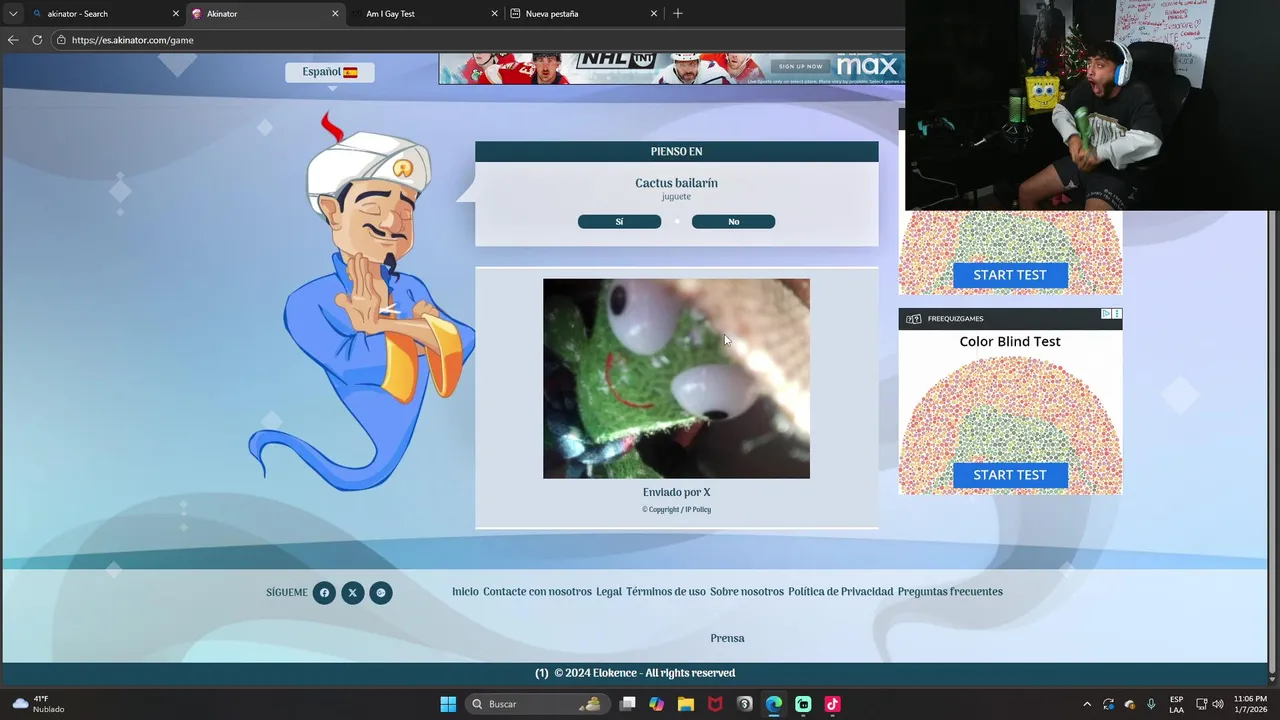Open the green Streamlabs taskbar app

pyautogui.click(x=803, y=704)
